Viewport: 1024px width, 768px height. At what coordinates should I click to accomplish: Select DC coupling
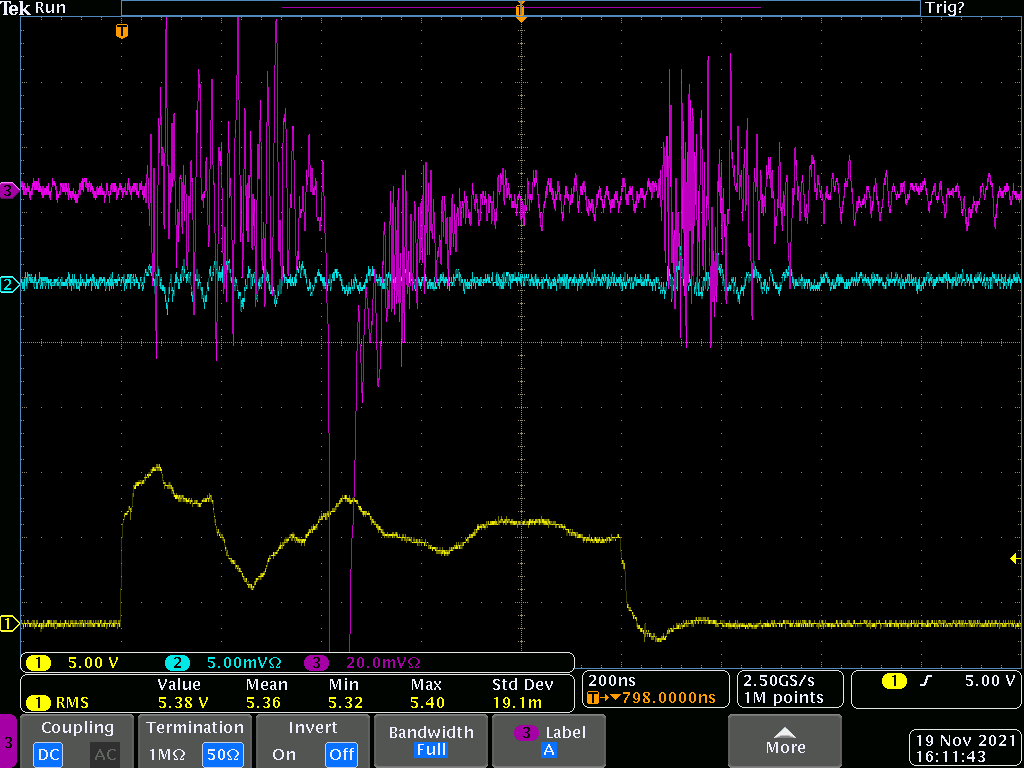pos(48,754)
